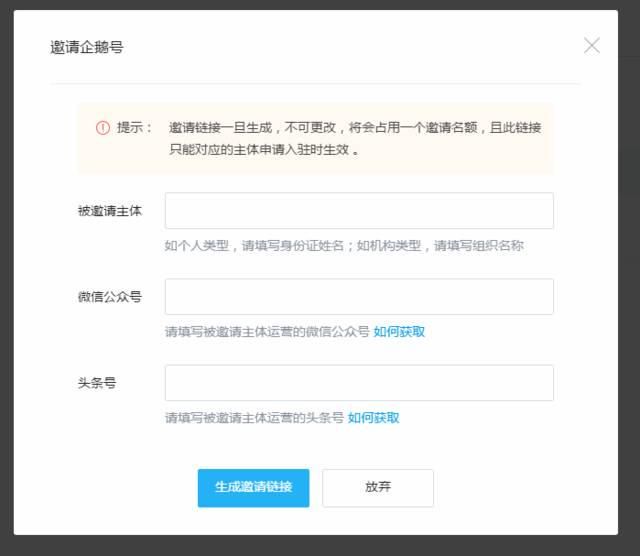Click the hint text 如个人类型，请填写身份证姓名
This screenshot has width=640, height=556.
tap(254, 246)
